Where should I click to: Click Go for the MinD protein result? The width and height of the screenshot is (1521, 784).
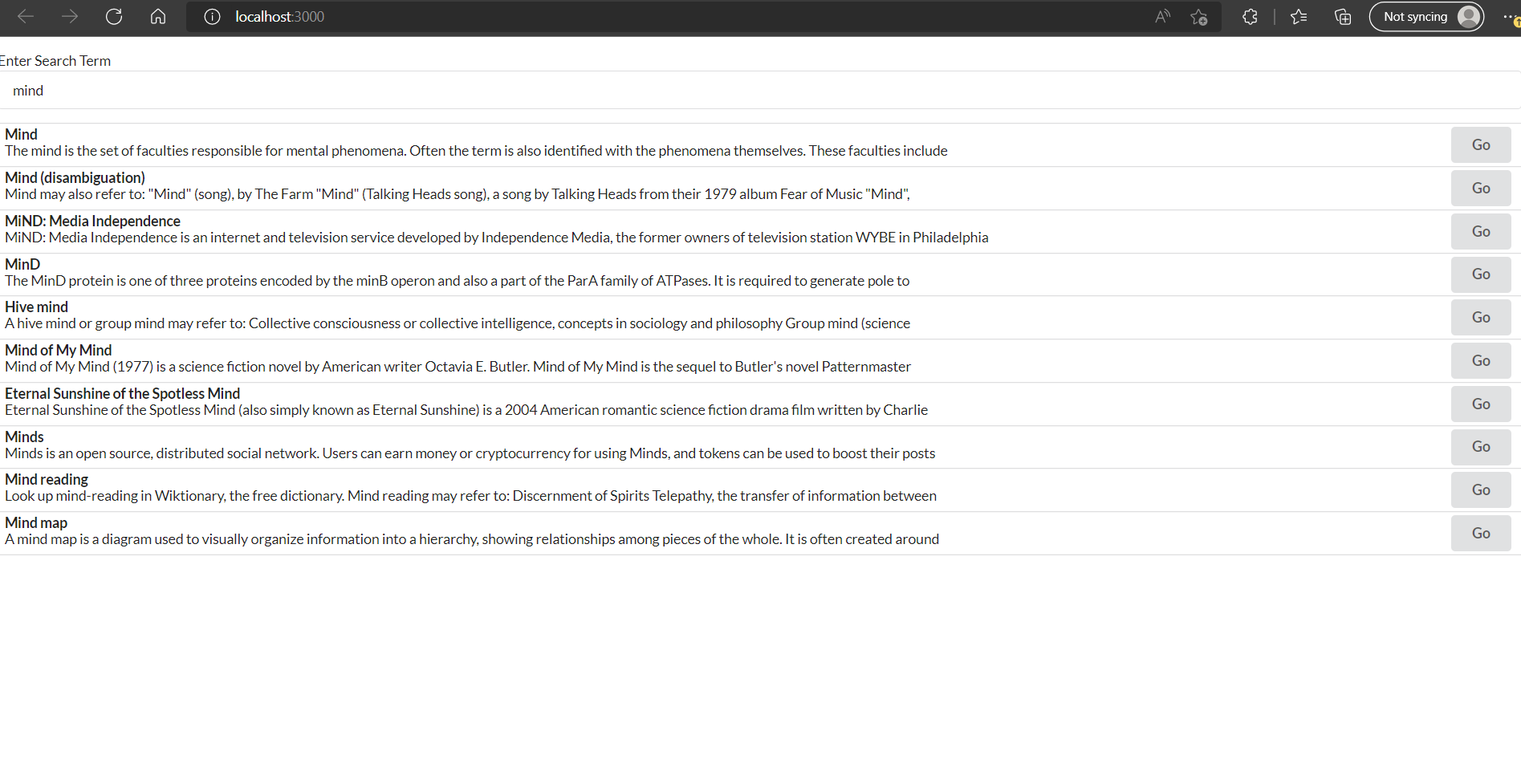point(1481,274)
